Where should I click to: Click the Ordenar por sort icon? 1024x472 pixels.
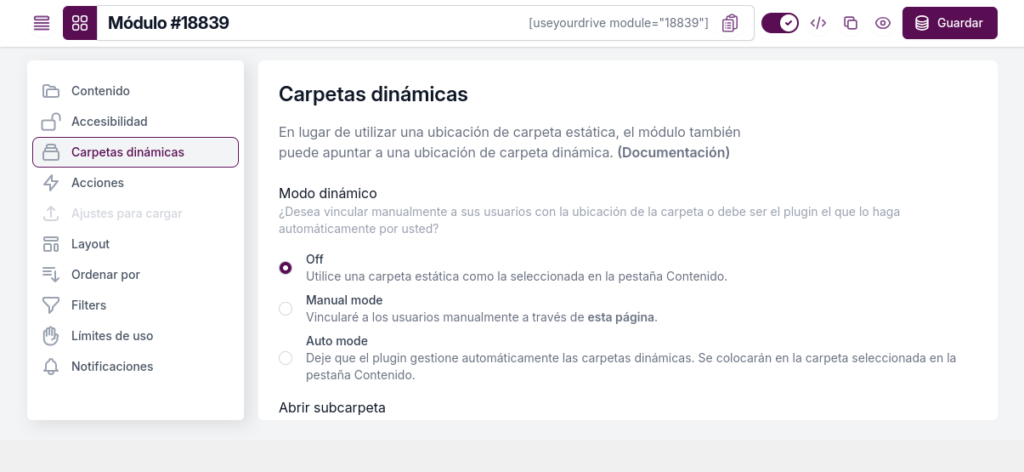click(x=51, y=275)
